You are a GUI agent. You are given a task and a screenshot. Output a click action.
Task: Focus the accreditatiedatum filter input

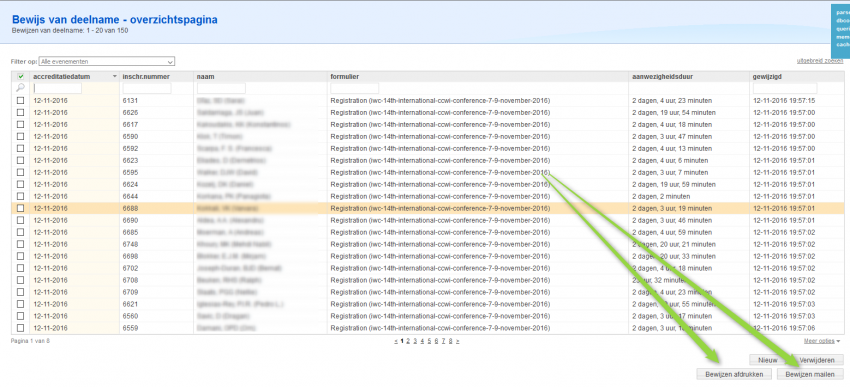(57, 88)
